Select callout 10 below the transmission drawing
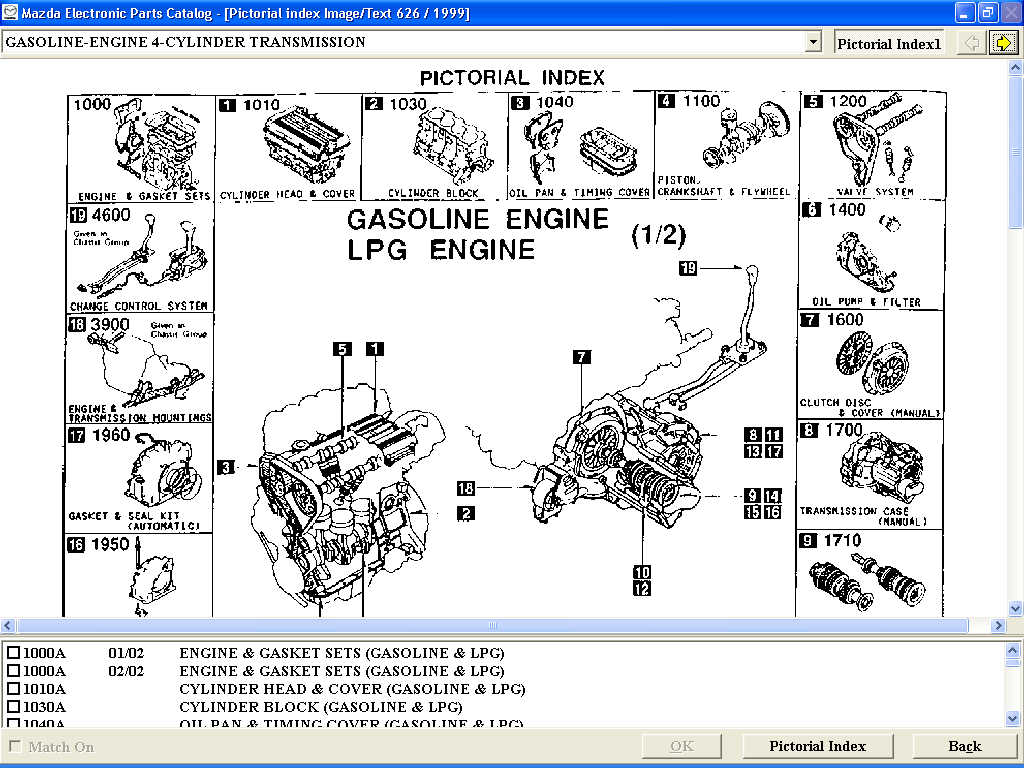Screen dimensions: 1024x768 pos(642,573)
